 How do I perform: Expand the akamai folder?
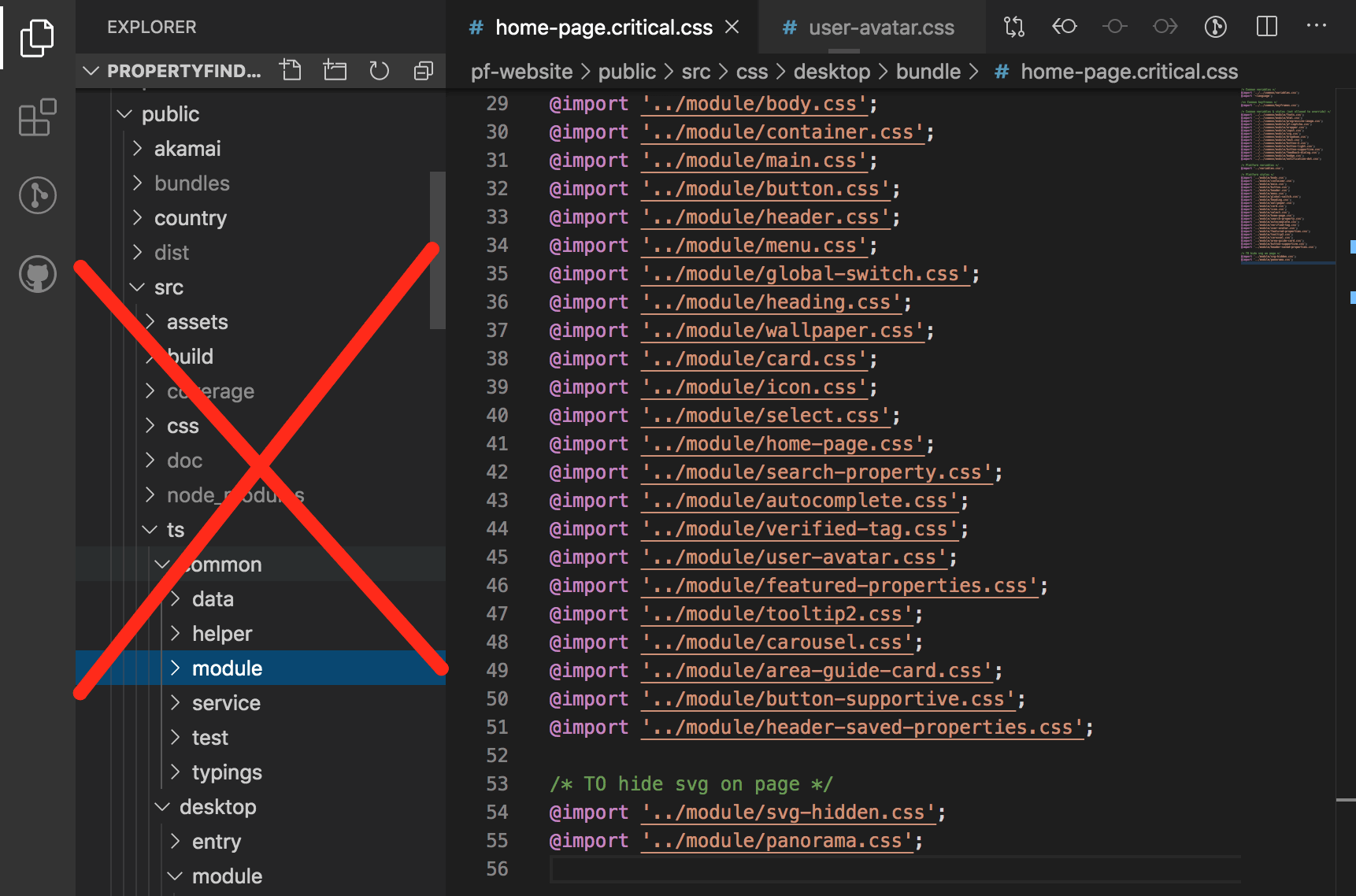point(187,149)
